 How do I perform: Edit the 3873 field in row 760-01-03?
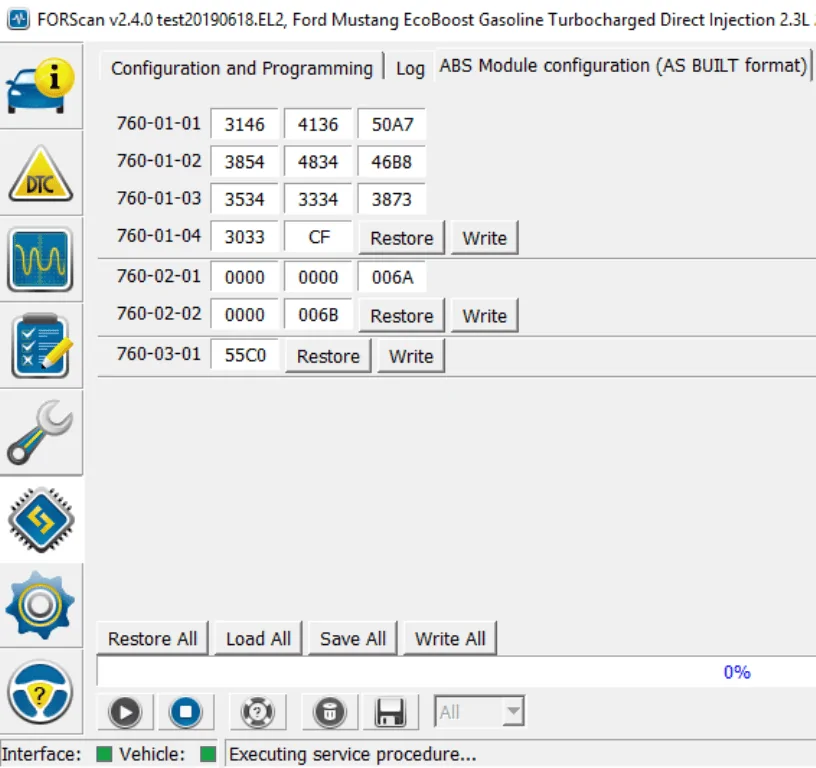[x=391, y=199]
